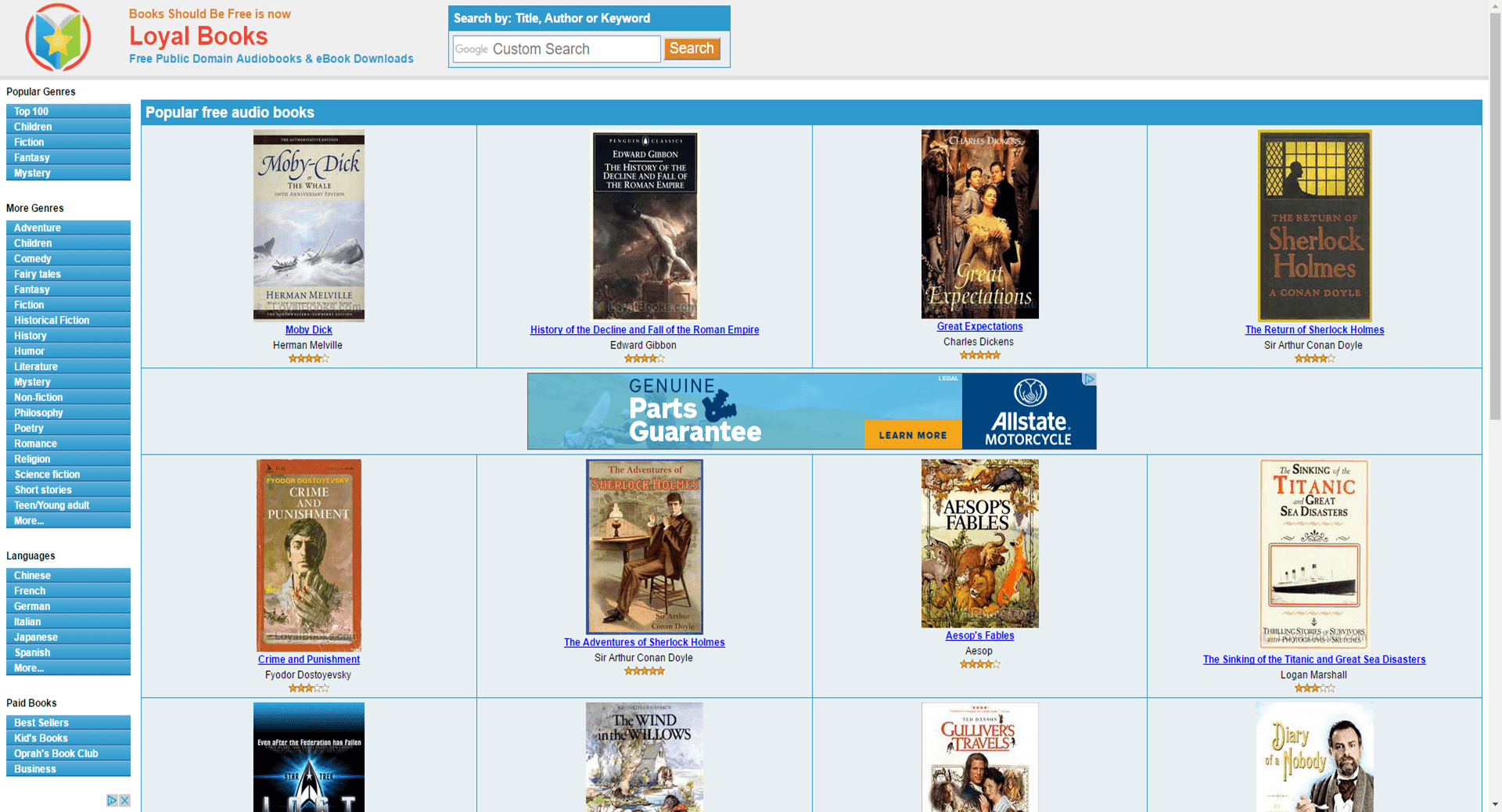
Task: Select Mystery under Popular Genres
Action: [68, 173]
